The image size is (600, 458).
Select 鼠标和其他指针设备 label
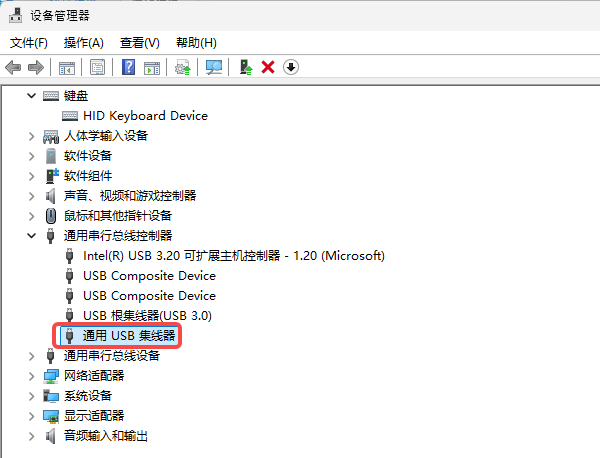(x=118, y=216)
